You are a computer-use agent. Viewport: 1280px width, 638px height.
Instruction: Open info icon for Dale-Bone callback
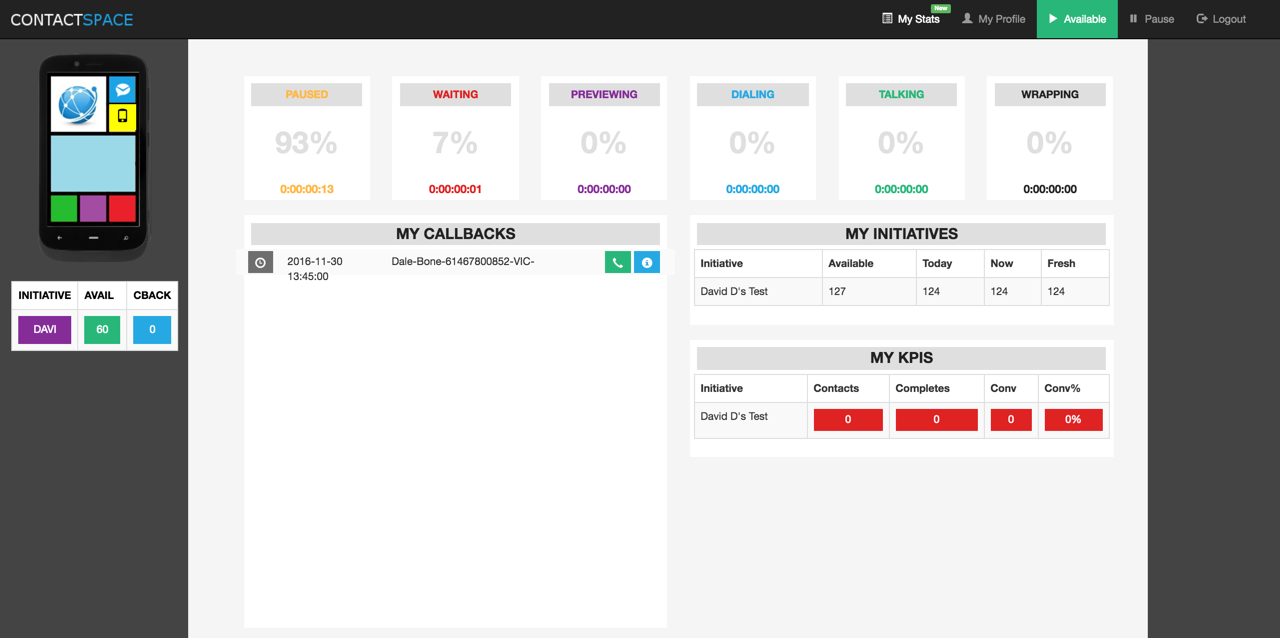tap(647, 262)
